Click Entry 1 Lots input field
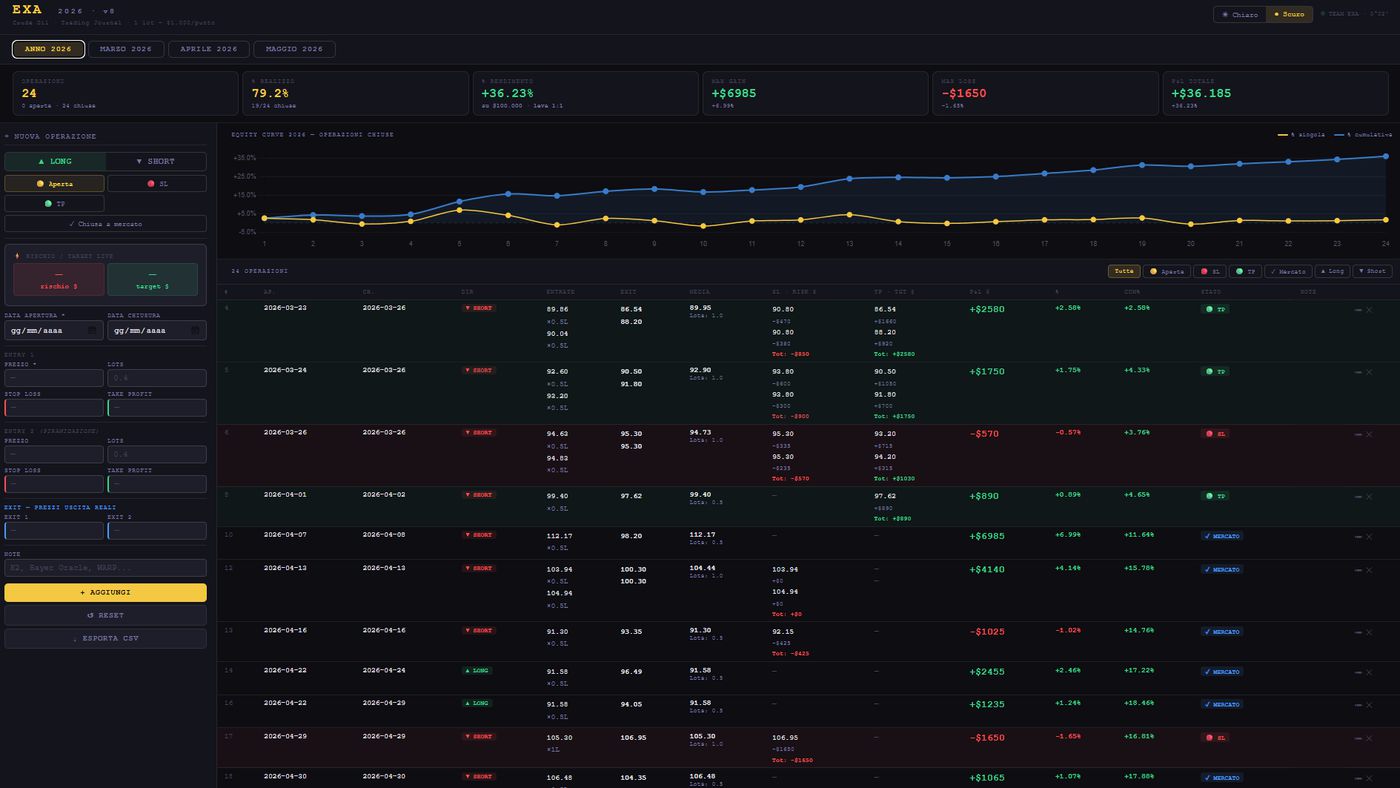 pos(157,378)
